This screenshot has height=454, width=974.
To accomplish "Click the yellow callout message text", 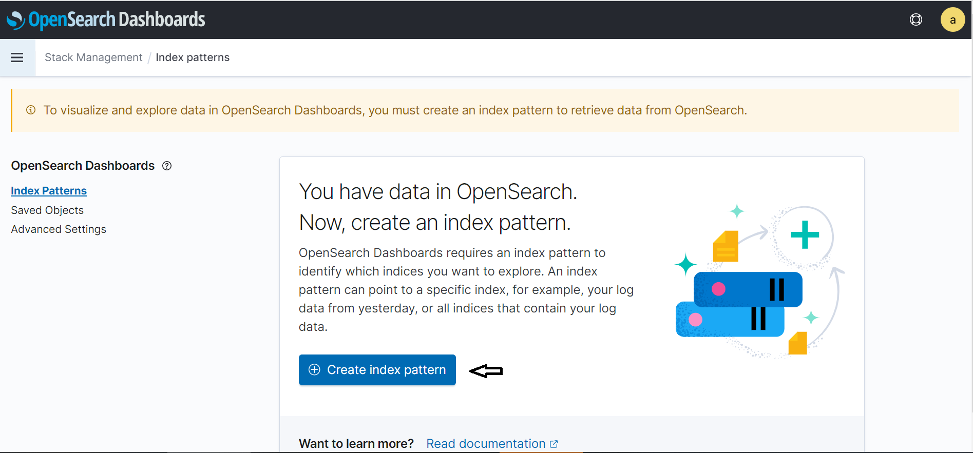I will click(395, 111).
